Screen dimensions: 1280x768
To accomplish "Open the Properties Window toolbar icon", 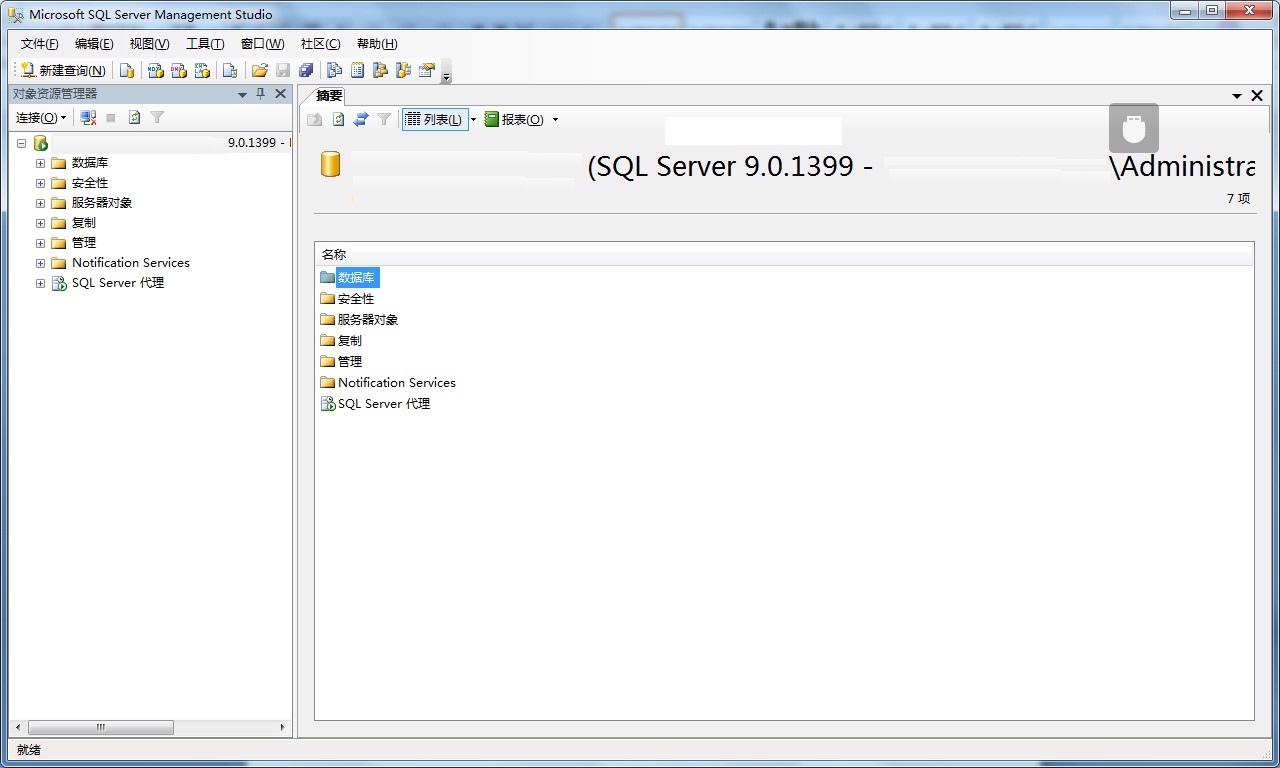I will pos(427,70).
